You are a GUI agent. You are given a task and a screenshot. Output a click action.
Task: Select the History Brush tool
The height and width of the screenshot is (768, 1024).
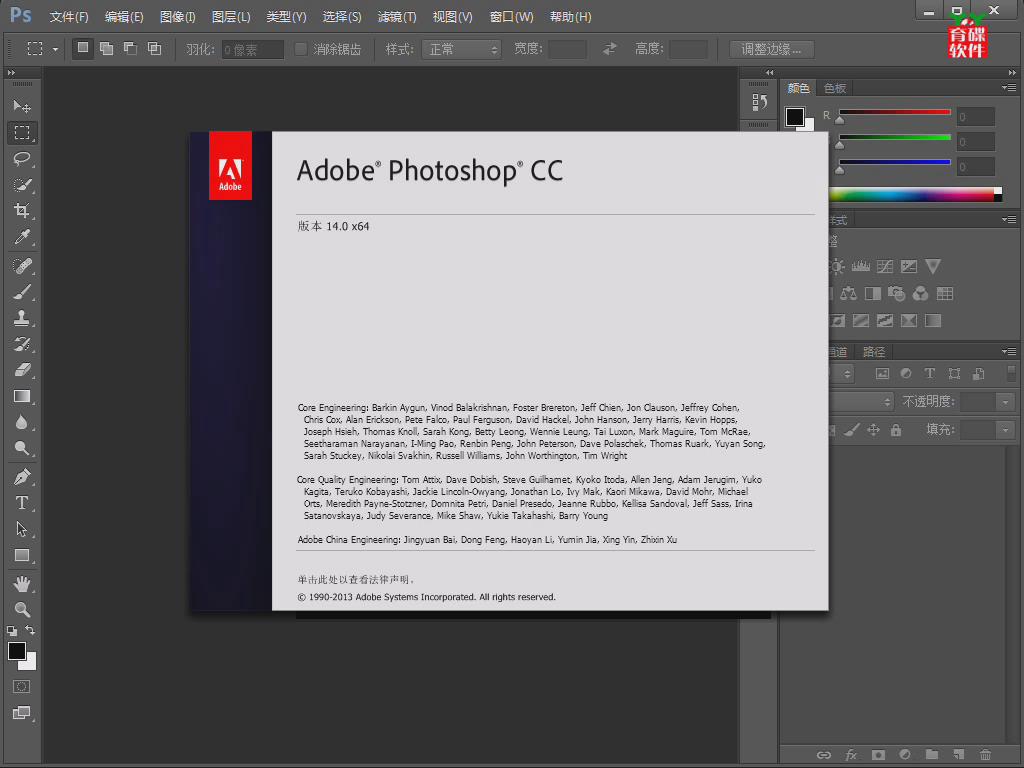coord(22,344)
